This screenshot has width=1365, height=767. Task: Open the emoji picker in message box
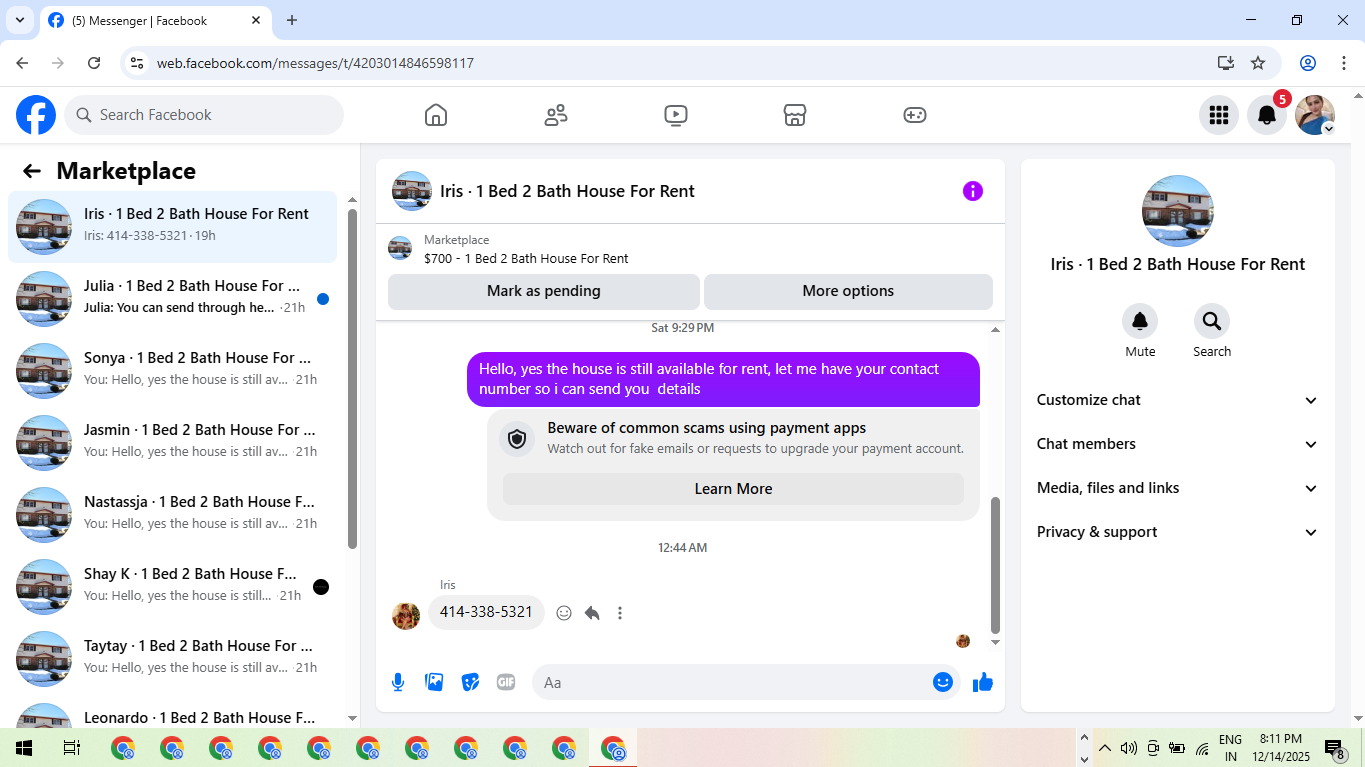point(943,682)
